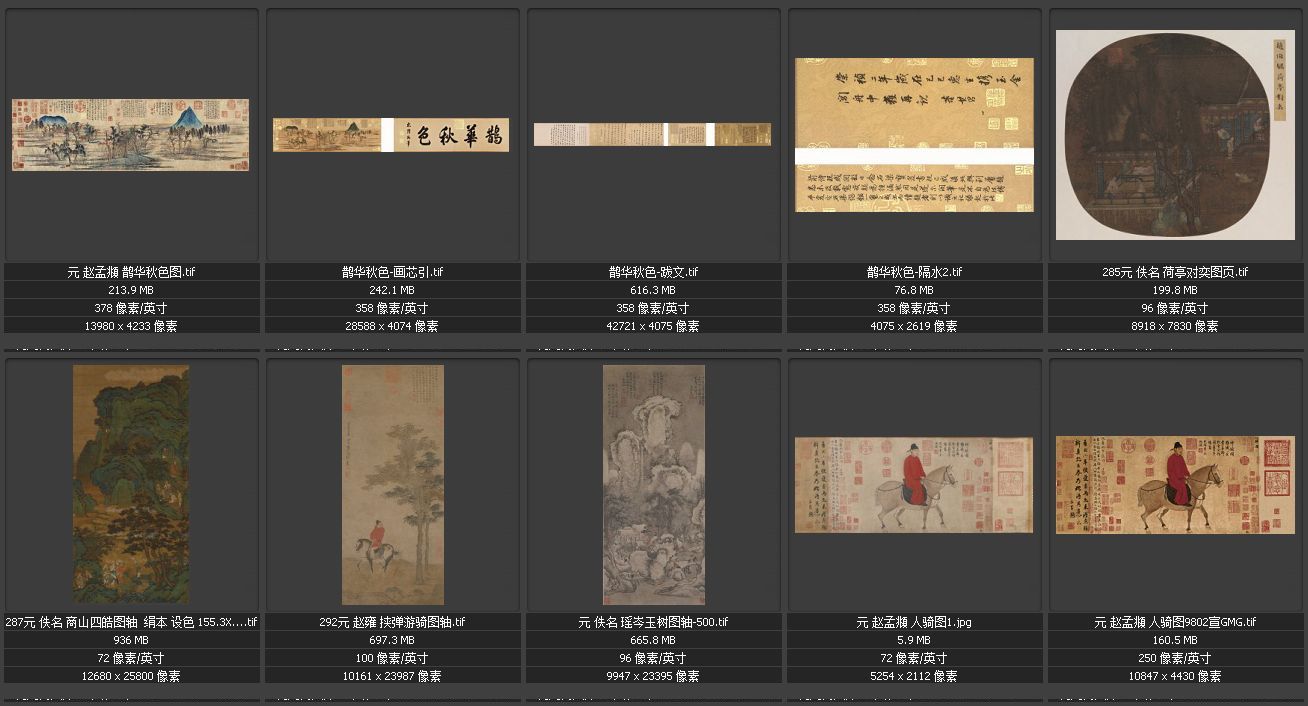
Task: Click the 936 MB file size text
Action: tap(131, 640)
